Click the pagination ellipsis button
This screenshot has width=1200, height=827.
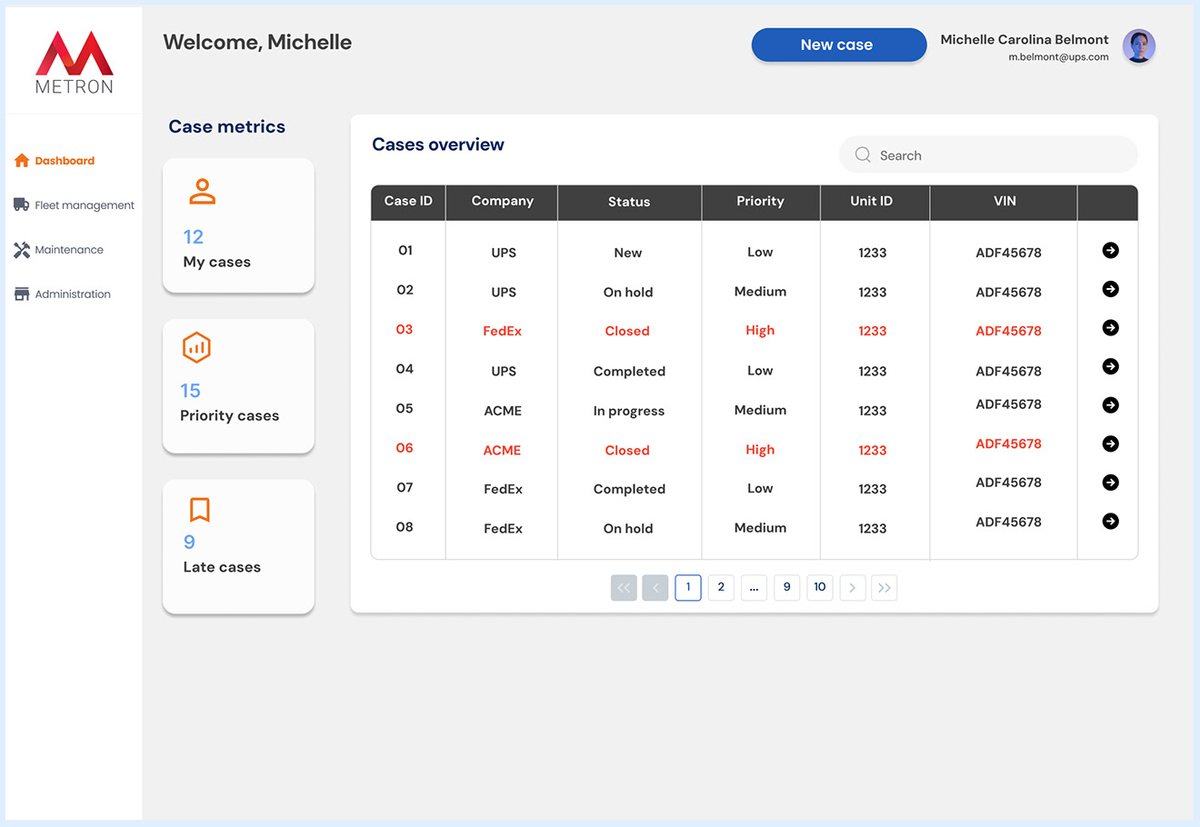click(x=754, y=588)
